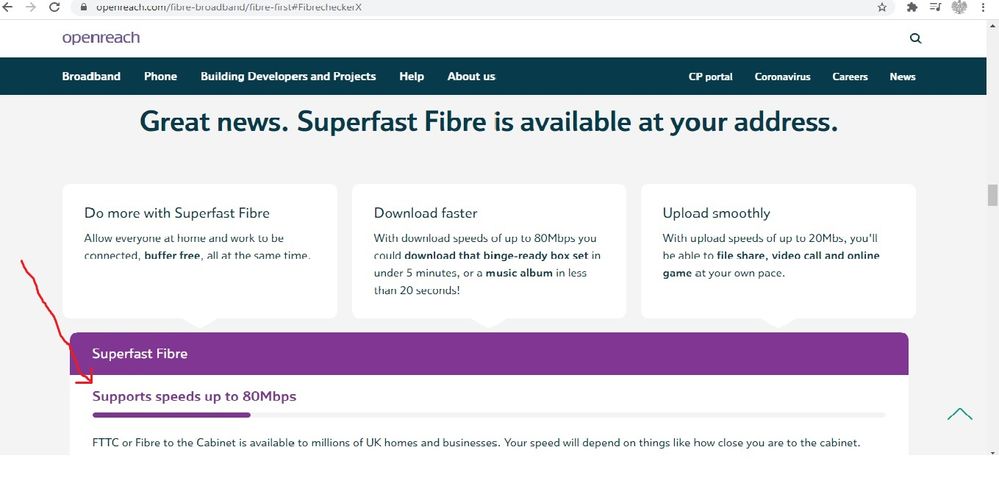
Task: Open the Phone menu
Action: 160,76
